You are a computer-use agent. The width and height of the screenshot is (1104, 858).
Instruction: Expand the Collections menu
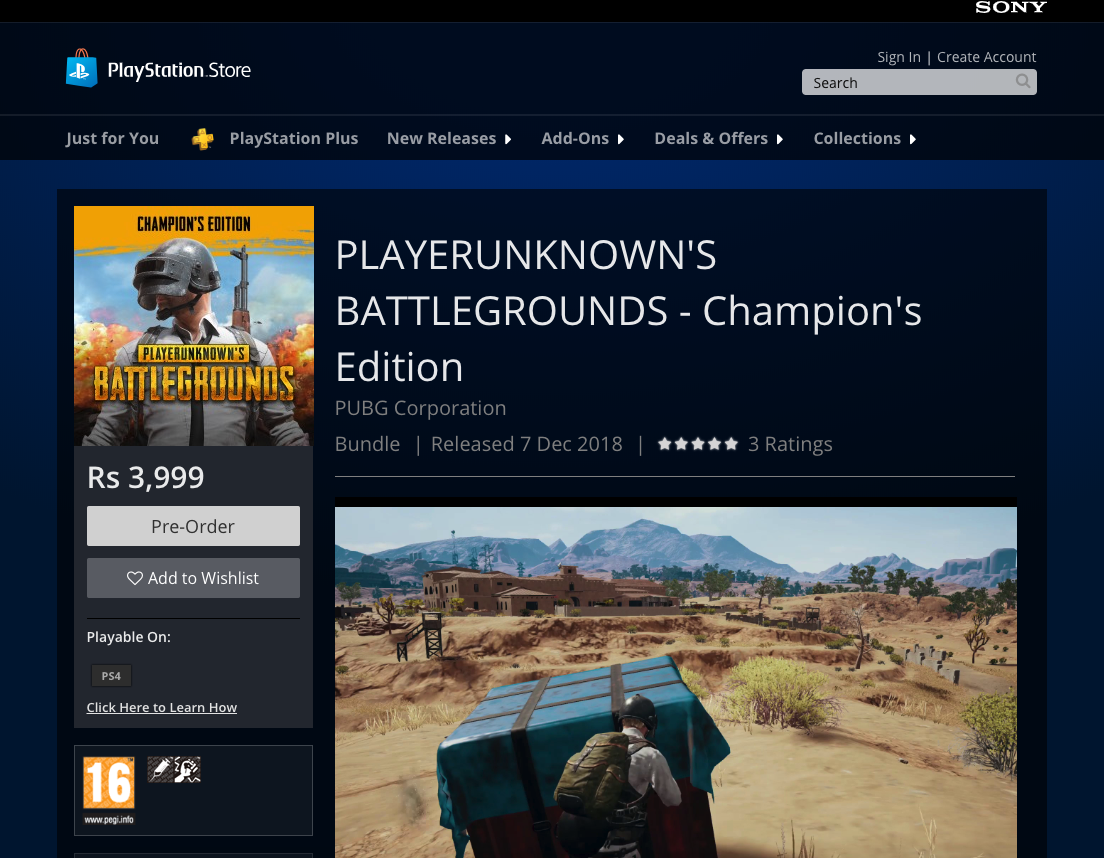tap(864, 139)
